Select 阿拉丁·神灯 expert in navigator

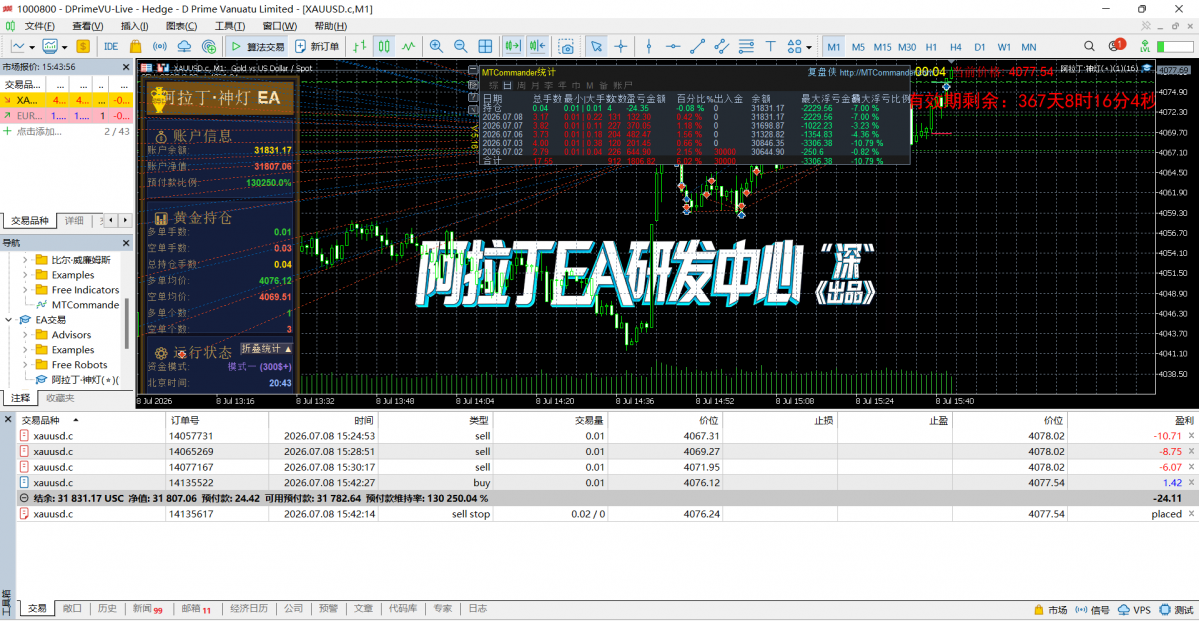point(86,380)
